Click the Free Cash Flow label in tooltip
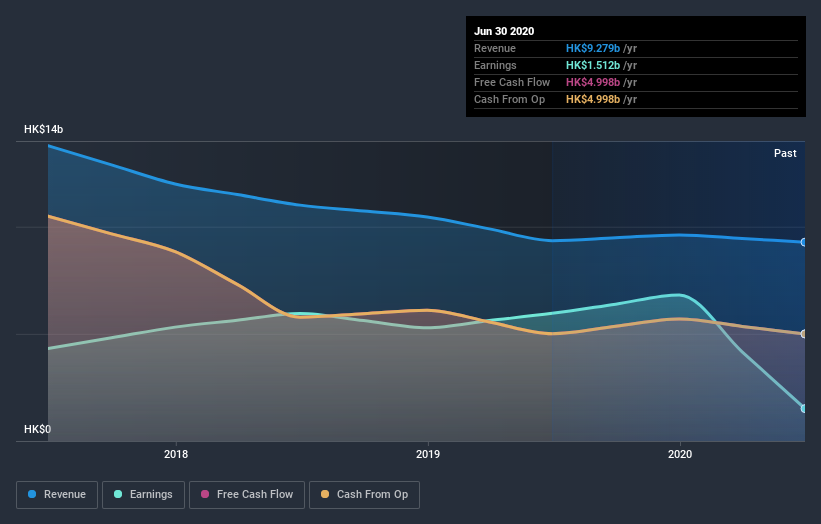The height and width of the screenshot is (524, 821). coord(512,82)
